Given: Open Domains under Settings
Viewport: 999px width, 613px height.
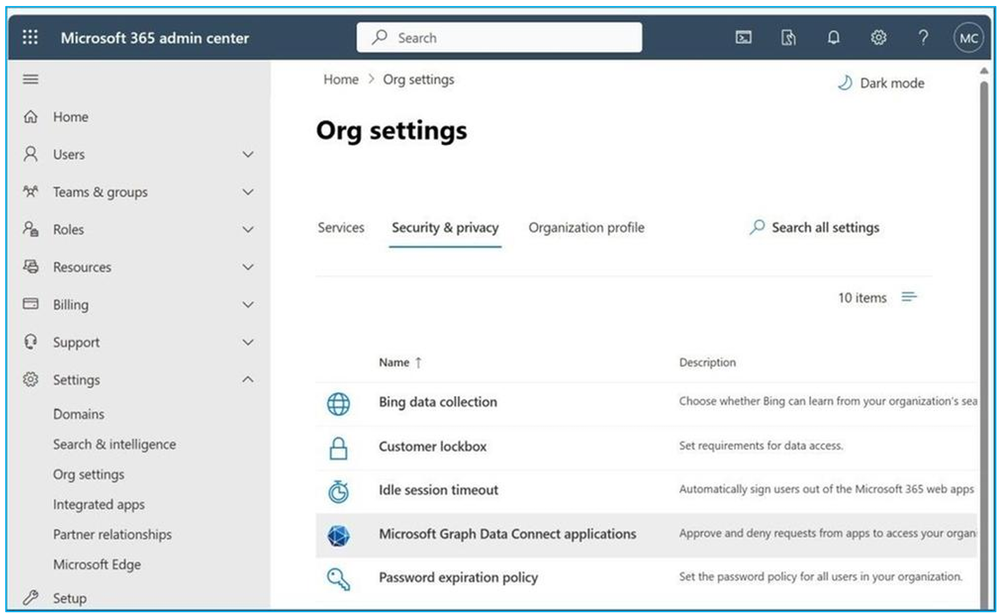Looking at the screenshot, I should click(x=78, y=414).
